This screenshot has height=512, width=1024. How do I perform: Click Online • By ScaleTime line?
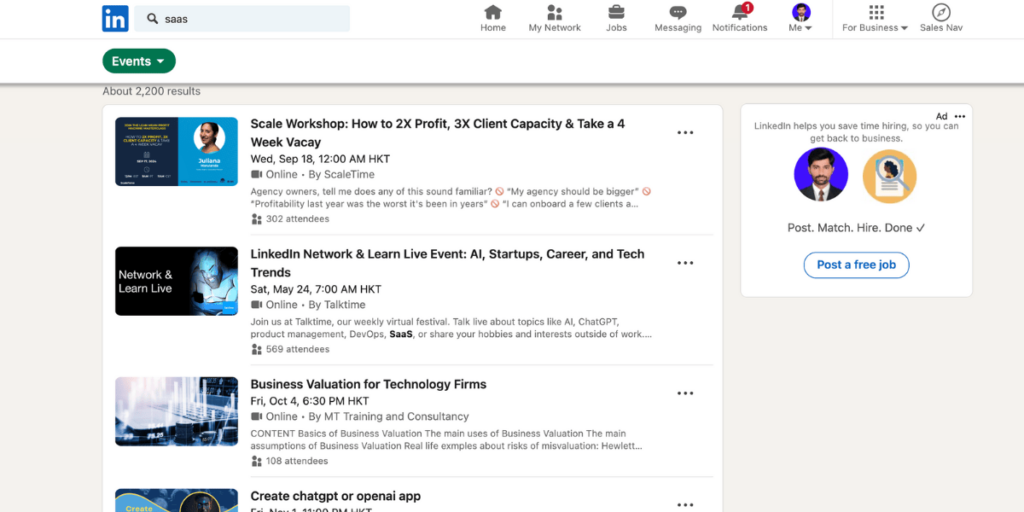click(313, 174)
